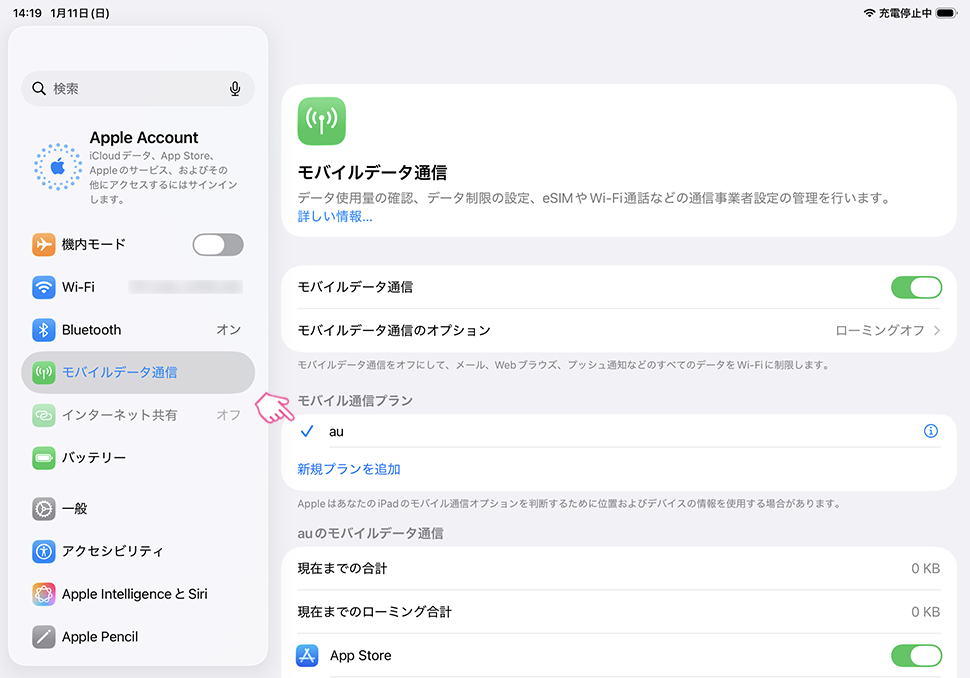Tap the 検索 search field
The width and height of the screenshot is (970, 678).
130,89
